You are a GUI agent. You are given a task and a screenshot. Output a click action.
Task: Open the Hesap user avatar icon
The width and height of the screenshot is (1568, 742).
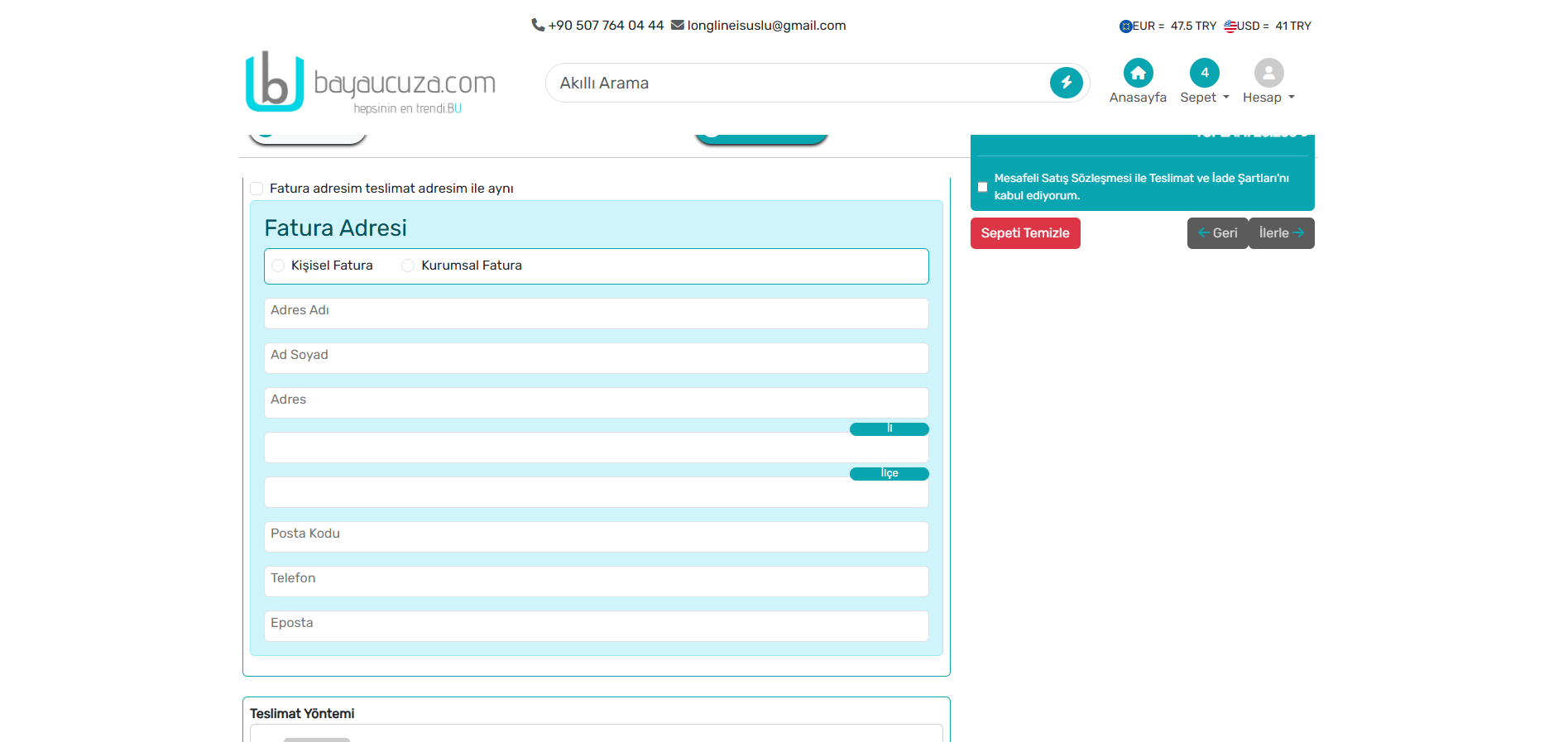(x=1268, y=73)
